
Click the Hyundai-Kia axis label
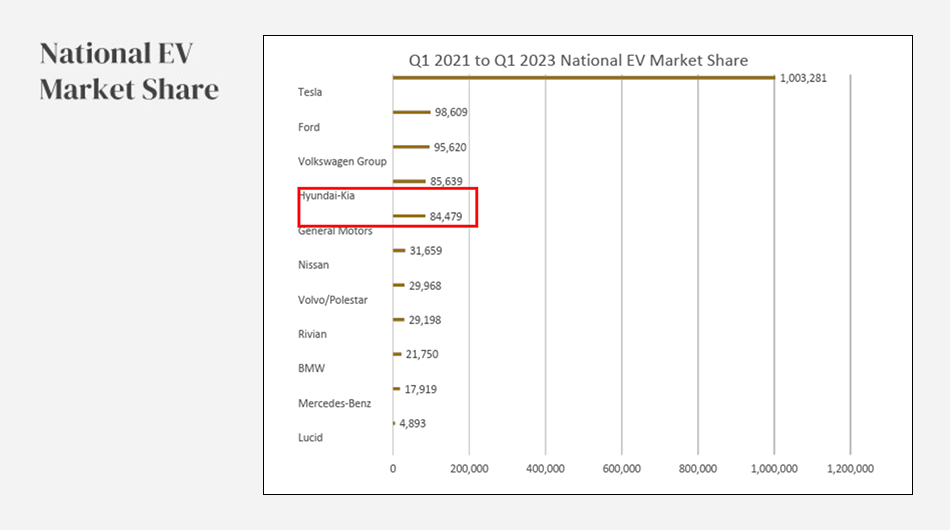pyautogui.click(x=327, y=196)
